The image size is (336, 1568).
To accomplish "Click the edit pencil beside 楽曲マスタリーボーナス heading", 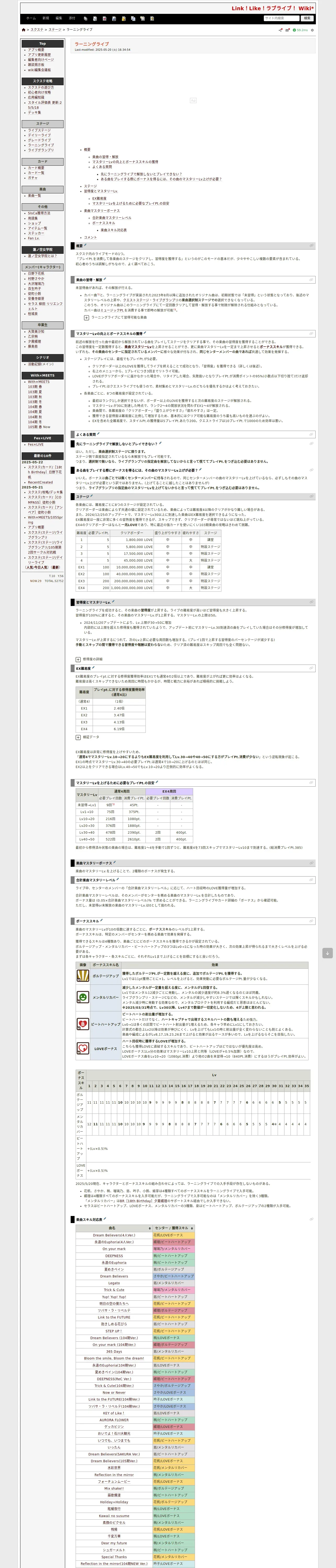I will pyautogui.click(x=114, y=862).
